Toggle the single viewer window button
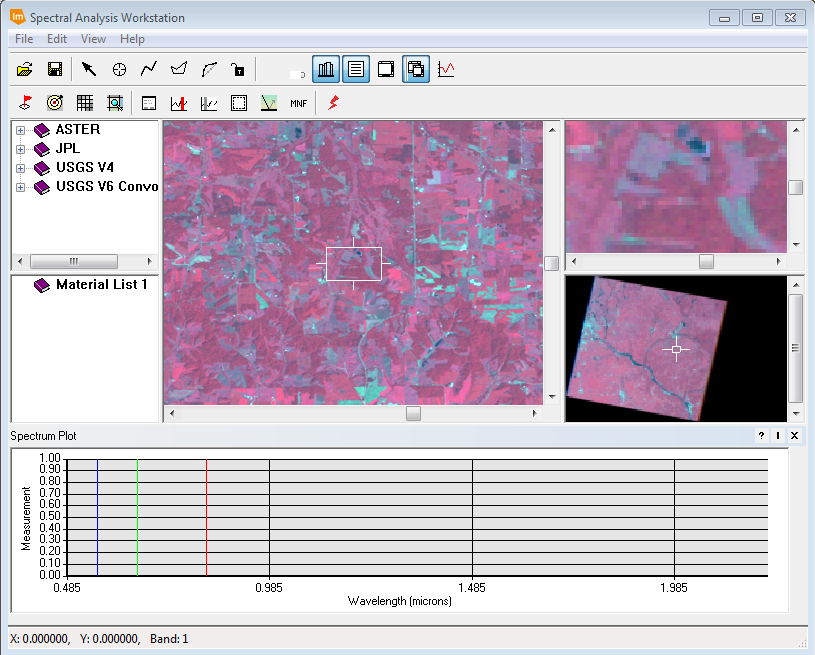Image resolution: width=815 pixels, height=655 pixels. click(x=386, y=69)
